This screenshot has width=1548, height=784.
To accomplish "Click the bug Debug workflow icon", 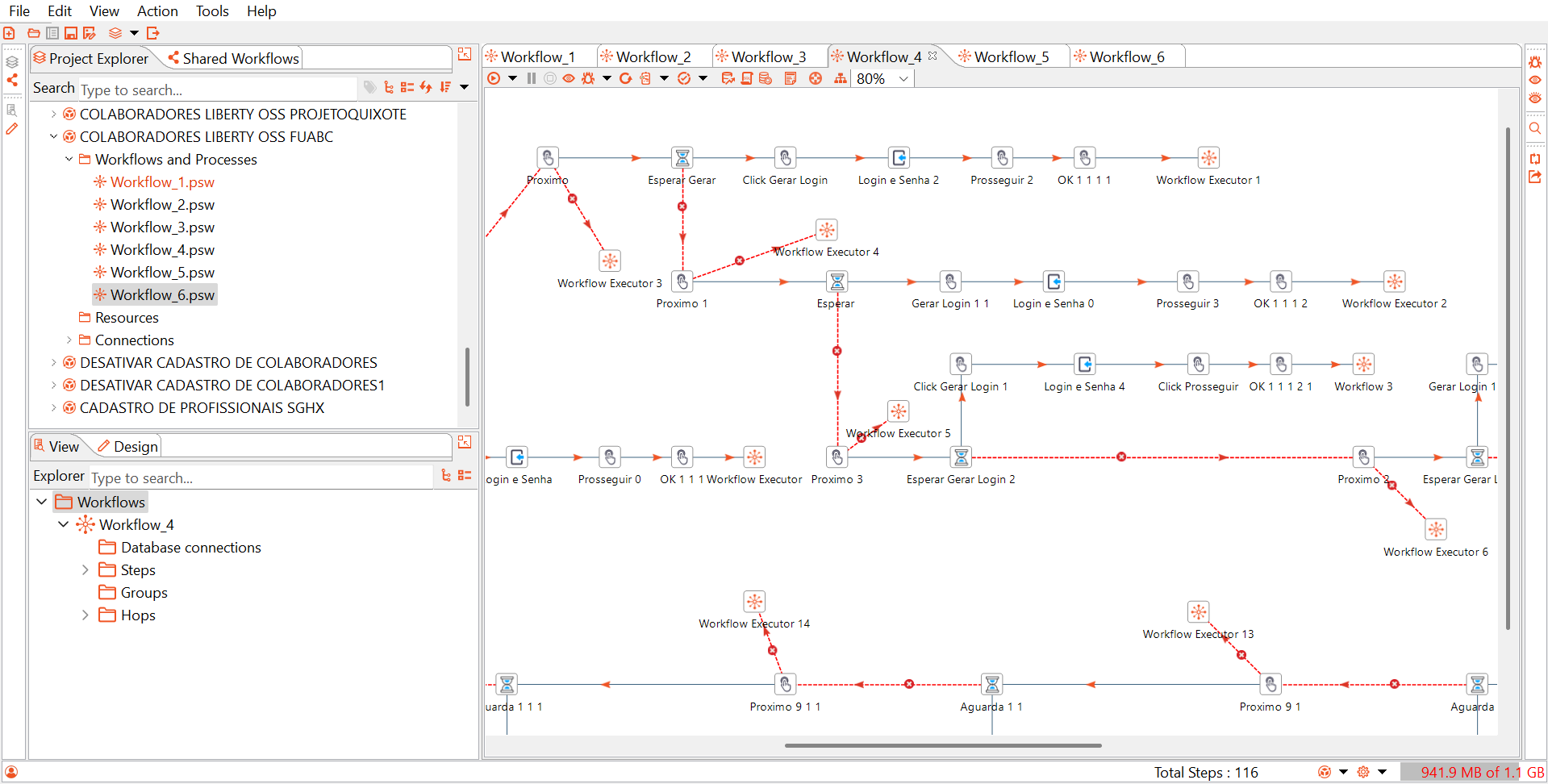I will click(588, 78).
